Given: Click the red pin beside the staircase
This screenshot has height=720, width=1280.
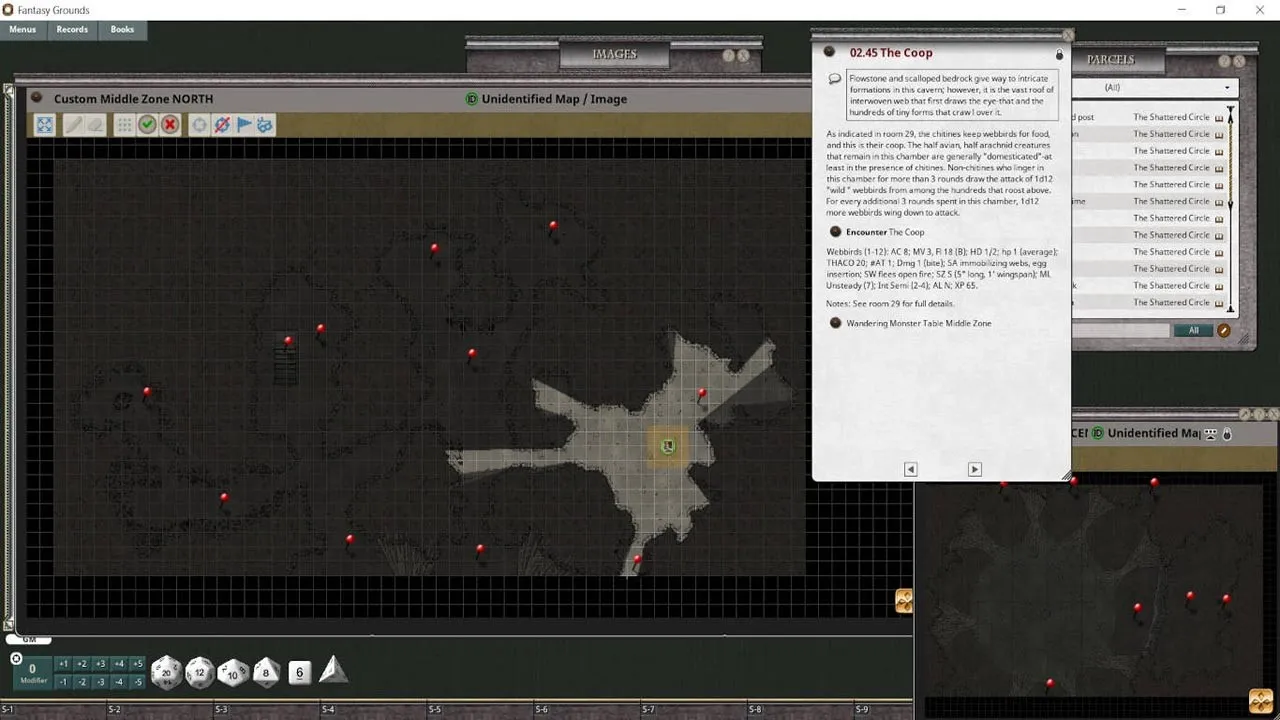Looking at the screenshot, I should [288, 343].
